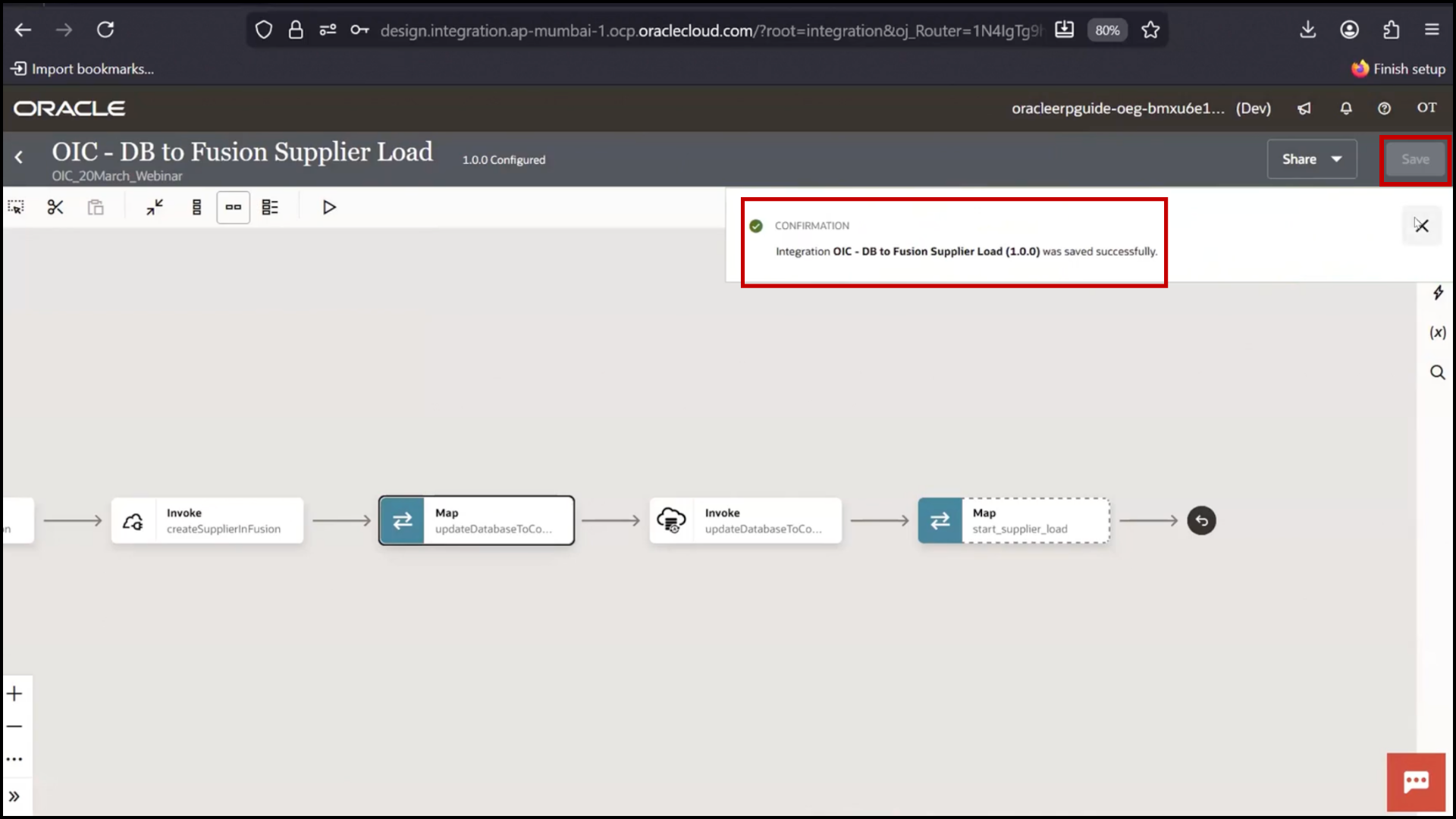
Task: Select the Invoke createSupplierInFusion node
Action: (208, 520)
